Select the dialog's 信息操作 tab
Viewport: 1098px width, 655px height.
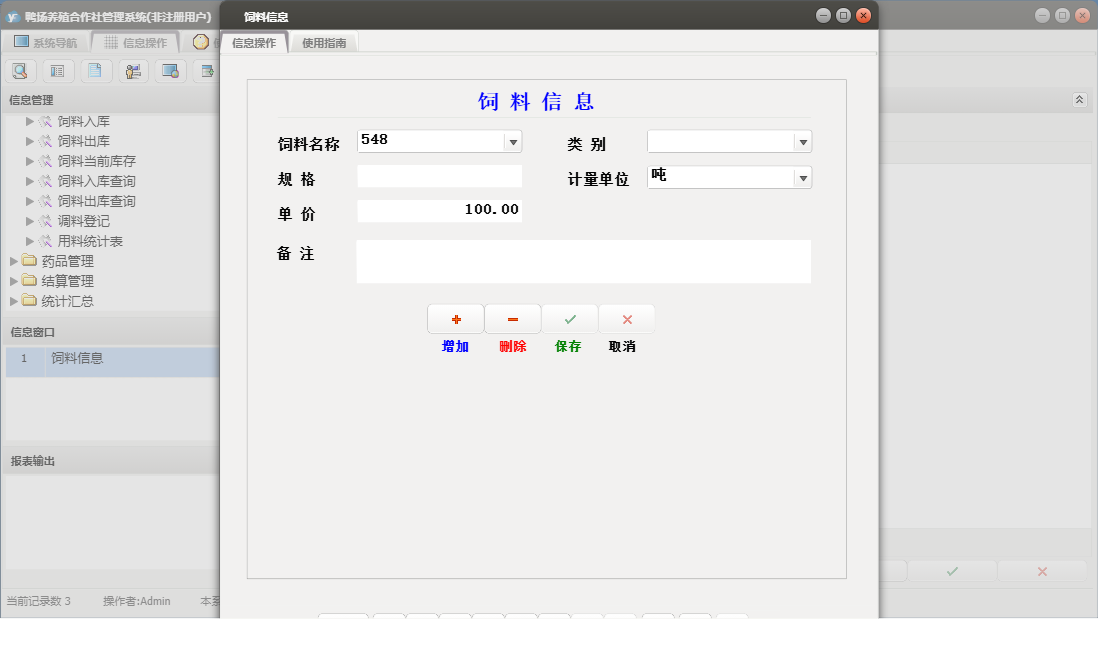click(254, 43)
